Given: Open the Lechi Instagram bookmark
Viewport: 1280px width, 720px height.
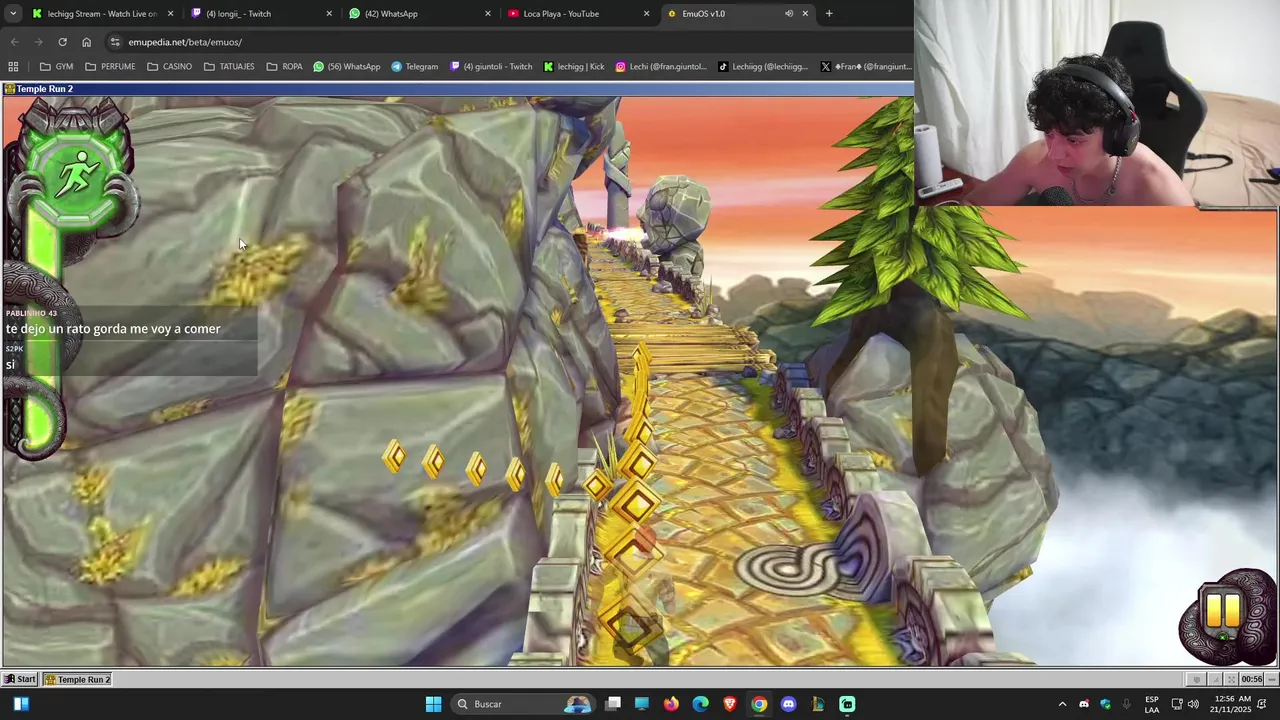Looking at the screenshot, I should click(x=661, y=67).
